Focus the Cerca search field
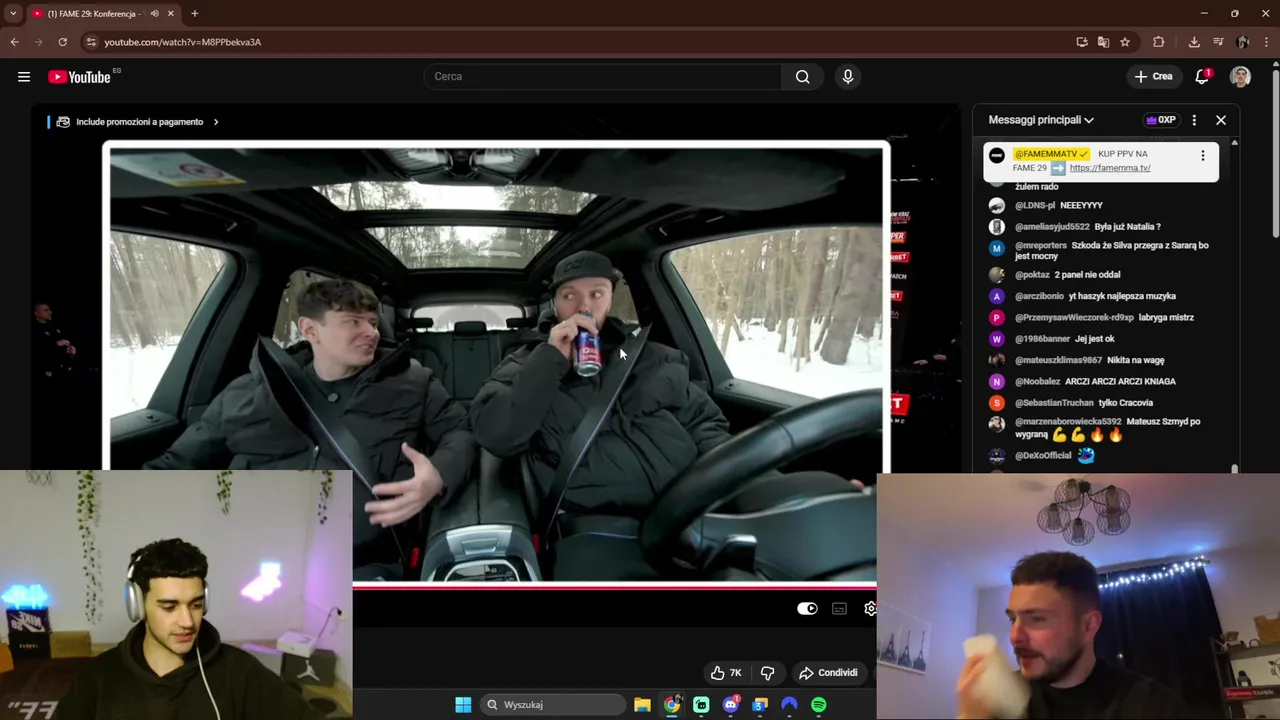The width and height of the screenshot is (1280, 720). (602, 77)
